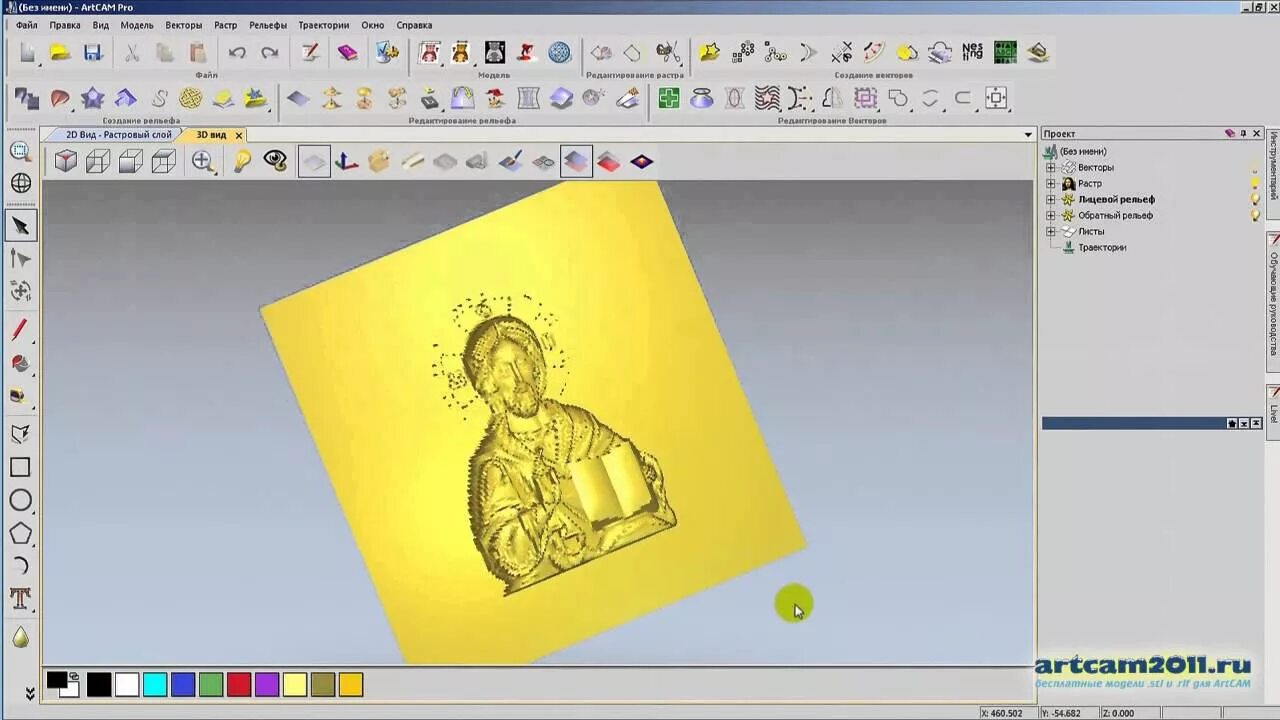Close the 3D вид tab
The height and width of the screenshot is (720, 1280).
pos(239,135)
